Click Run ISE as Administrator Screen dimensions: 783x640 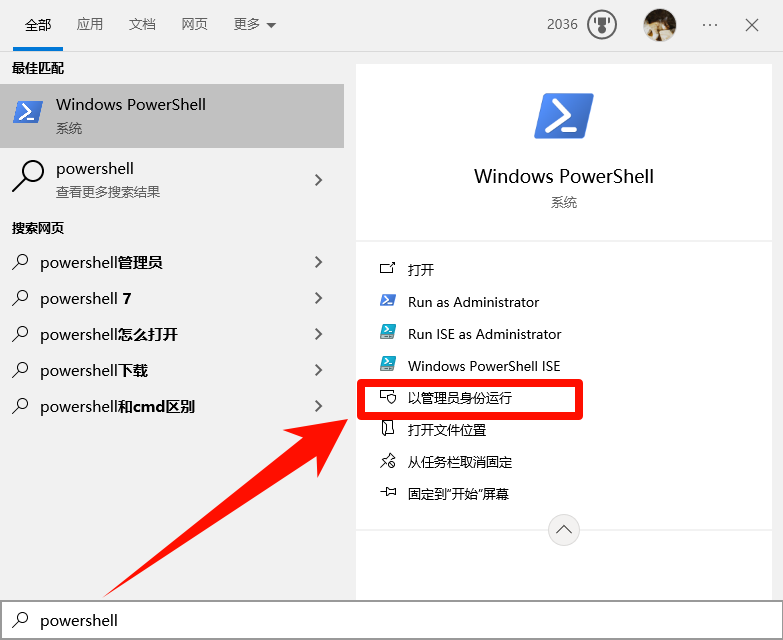[484, 334]
